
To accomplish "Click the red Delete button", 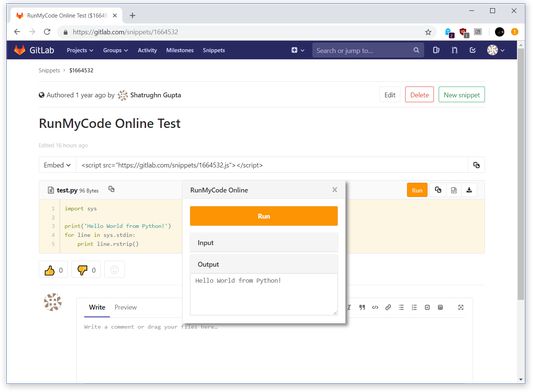I will [419, 95].
